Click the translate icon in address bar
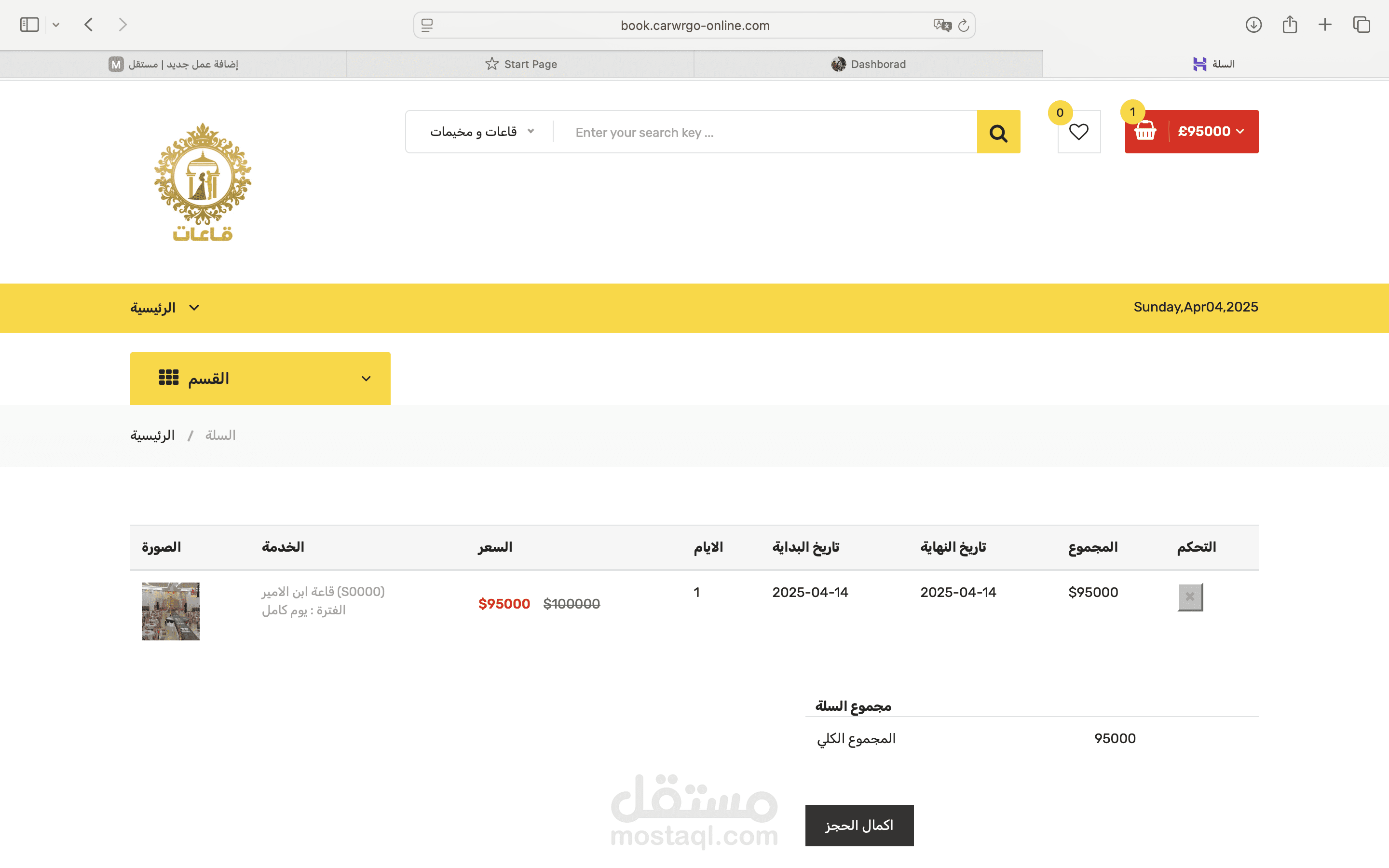 pyautogui.click(x=942, y=25)
